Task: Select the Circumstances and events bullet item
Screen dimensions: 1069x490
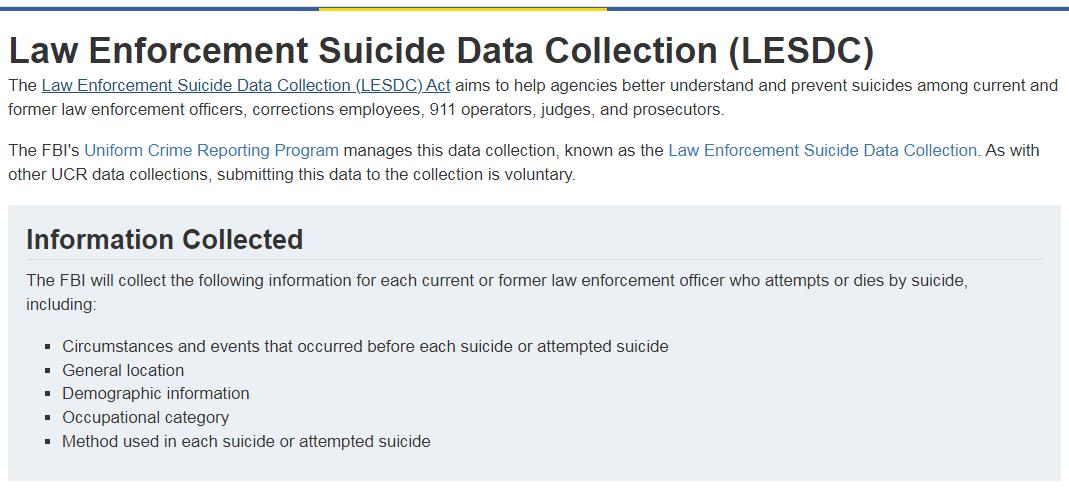Action: click(365, 346)
